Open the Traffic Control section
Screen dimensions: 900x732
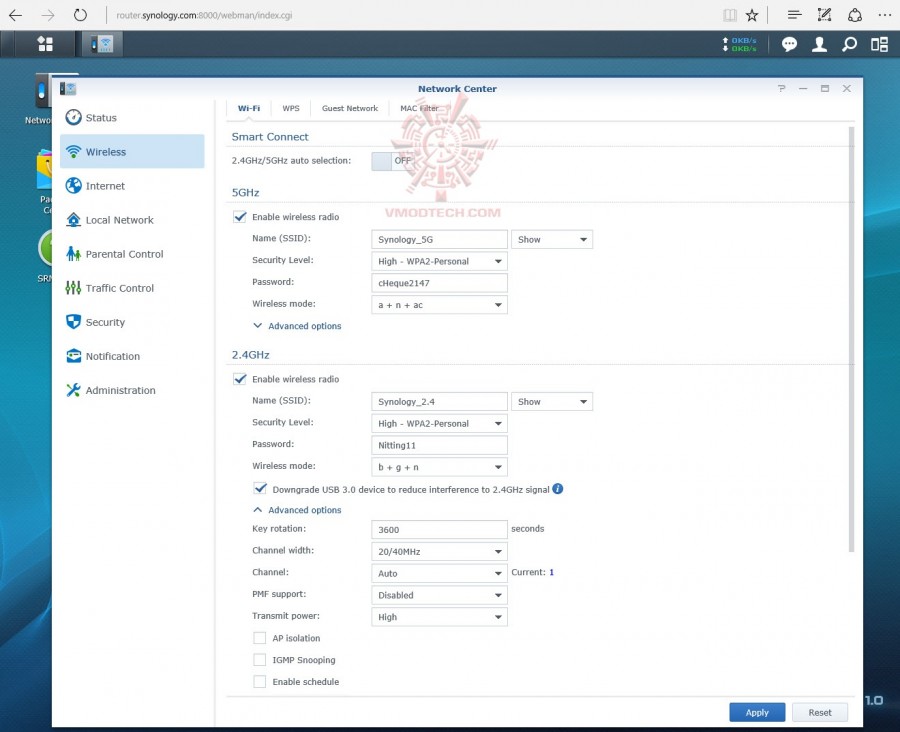coord(132,288)
